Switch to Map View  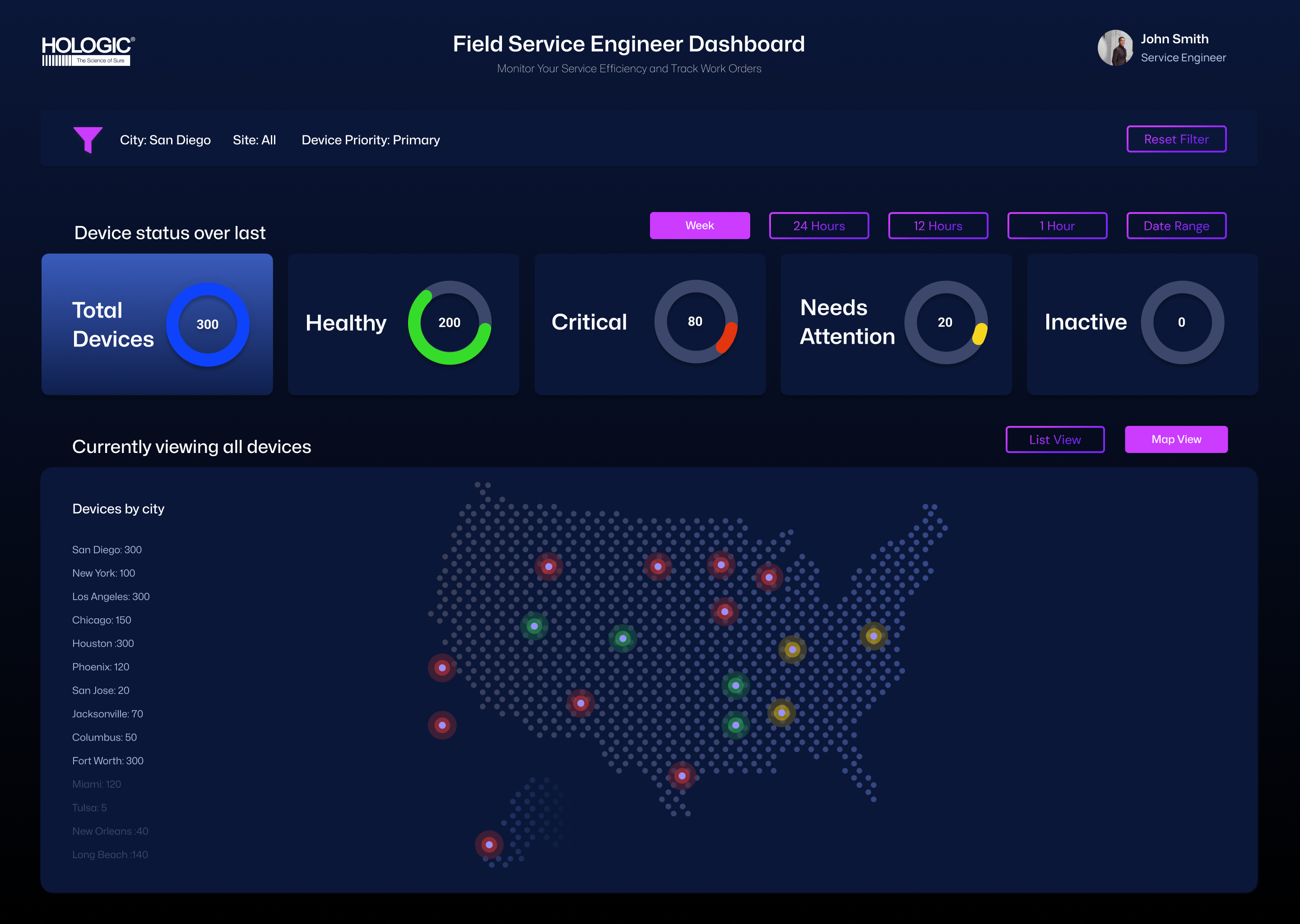(x=1176, y=439)
